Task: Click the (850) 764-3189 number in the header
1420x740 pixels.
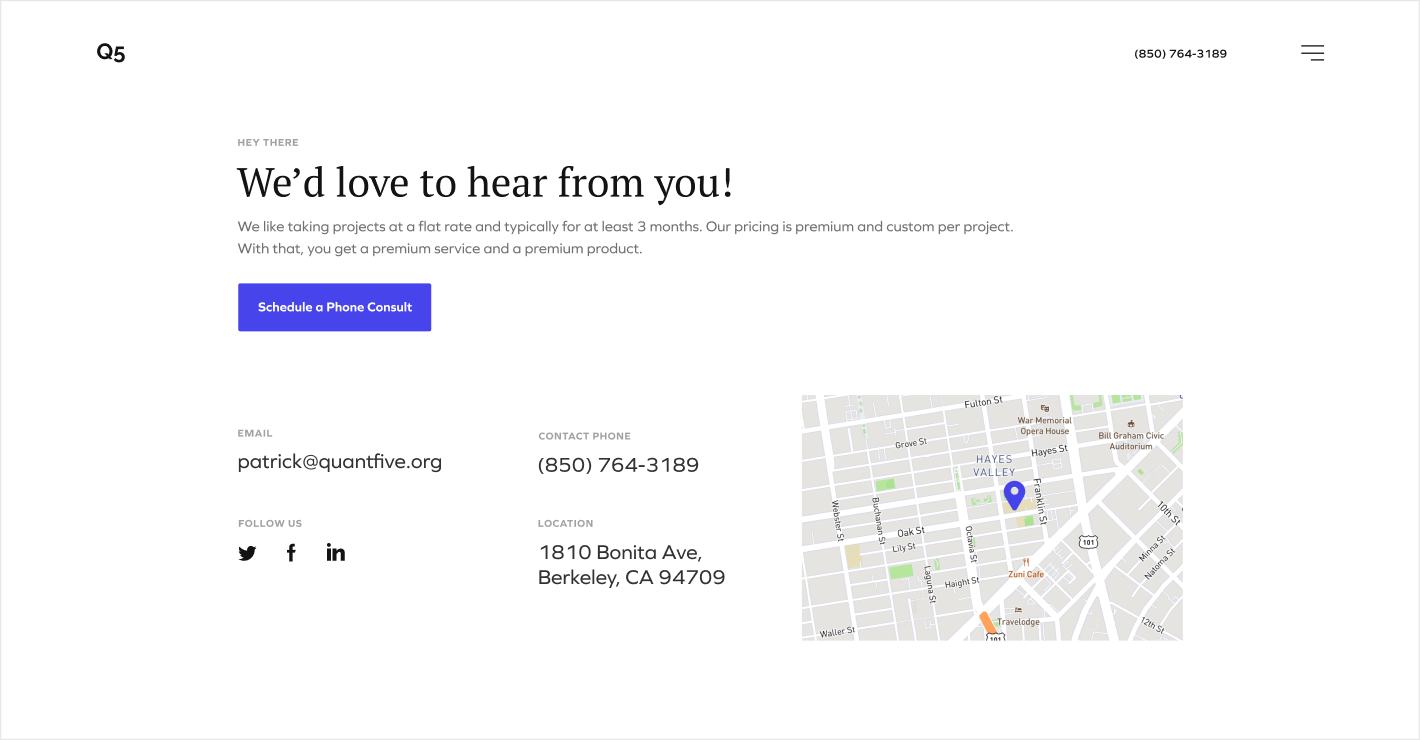Action: [x=1180, y=53]
